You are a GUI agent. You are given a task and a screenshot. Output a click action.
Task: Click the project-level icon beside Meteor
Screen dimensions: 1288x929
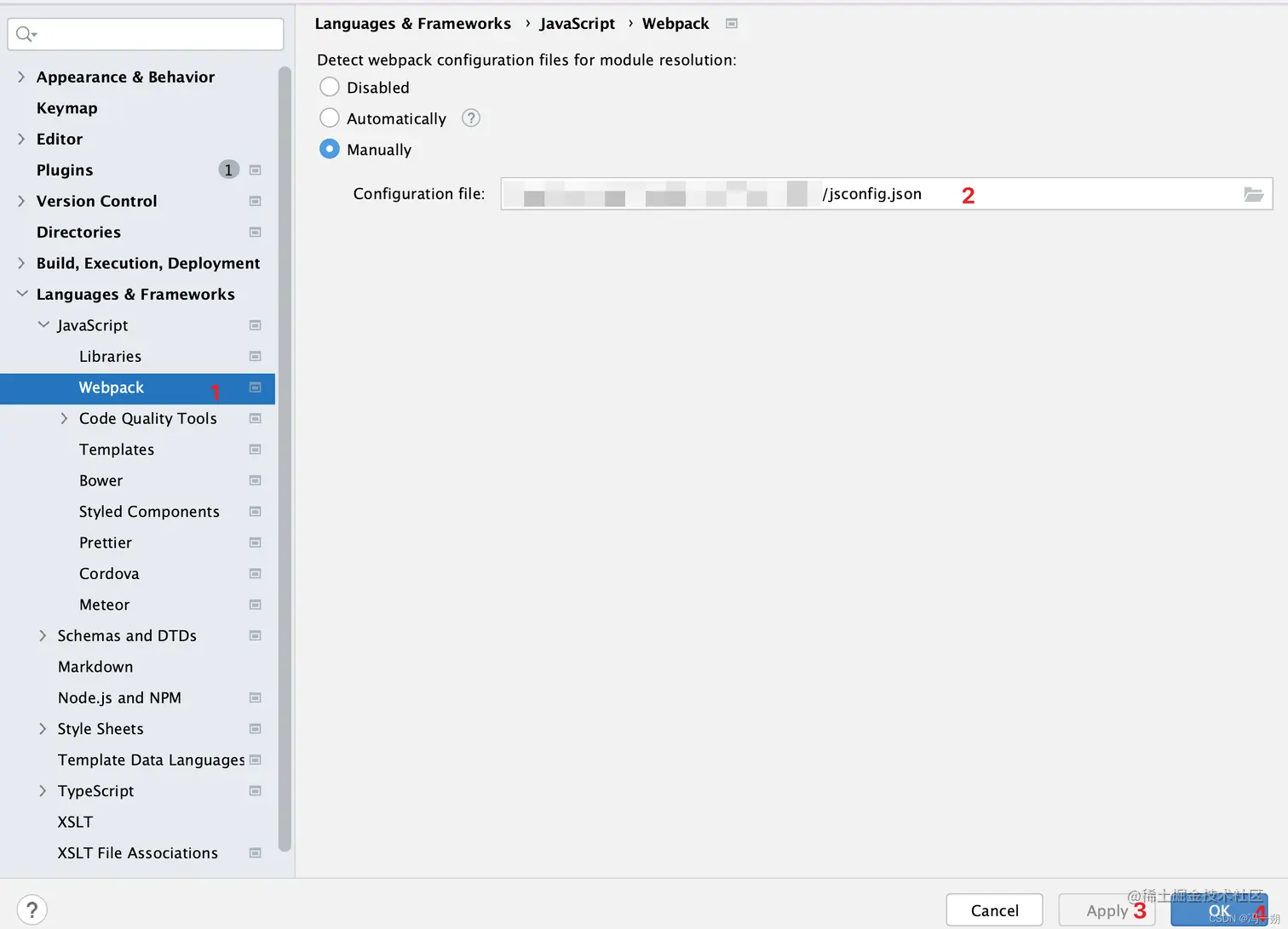tap(255, 605)
